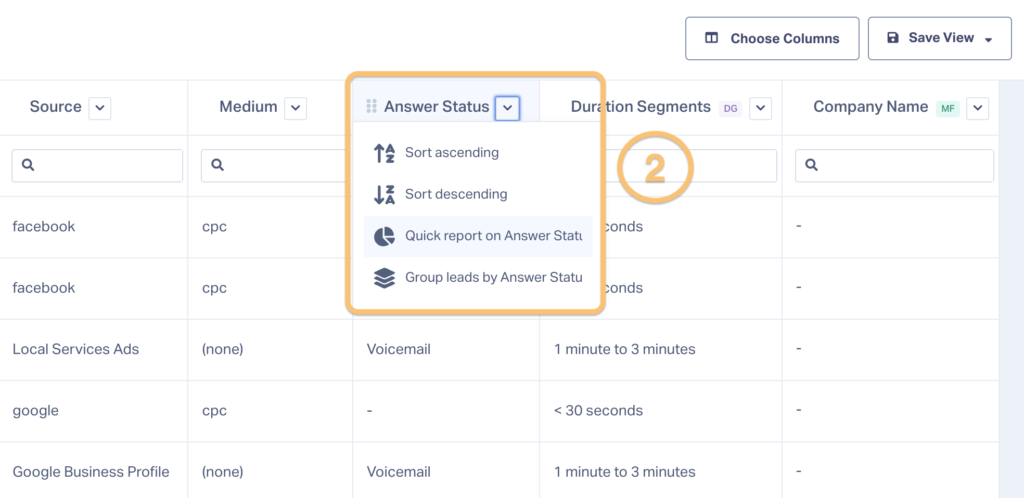
Task: Open the Source column dropdown arrow
Action: pos(100,108)
